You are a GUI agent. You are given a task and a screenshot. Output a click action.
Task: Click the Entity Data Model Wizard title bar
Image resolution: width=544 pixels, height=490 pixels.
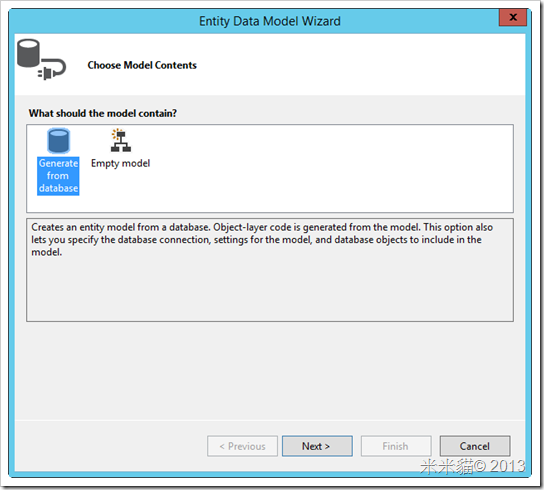tap(270, 21)
